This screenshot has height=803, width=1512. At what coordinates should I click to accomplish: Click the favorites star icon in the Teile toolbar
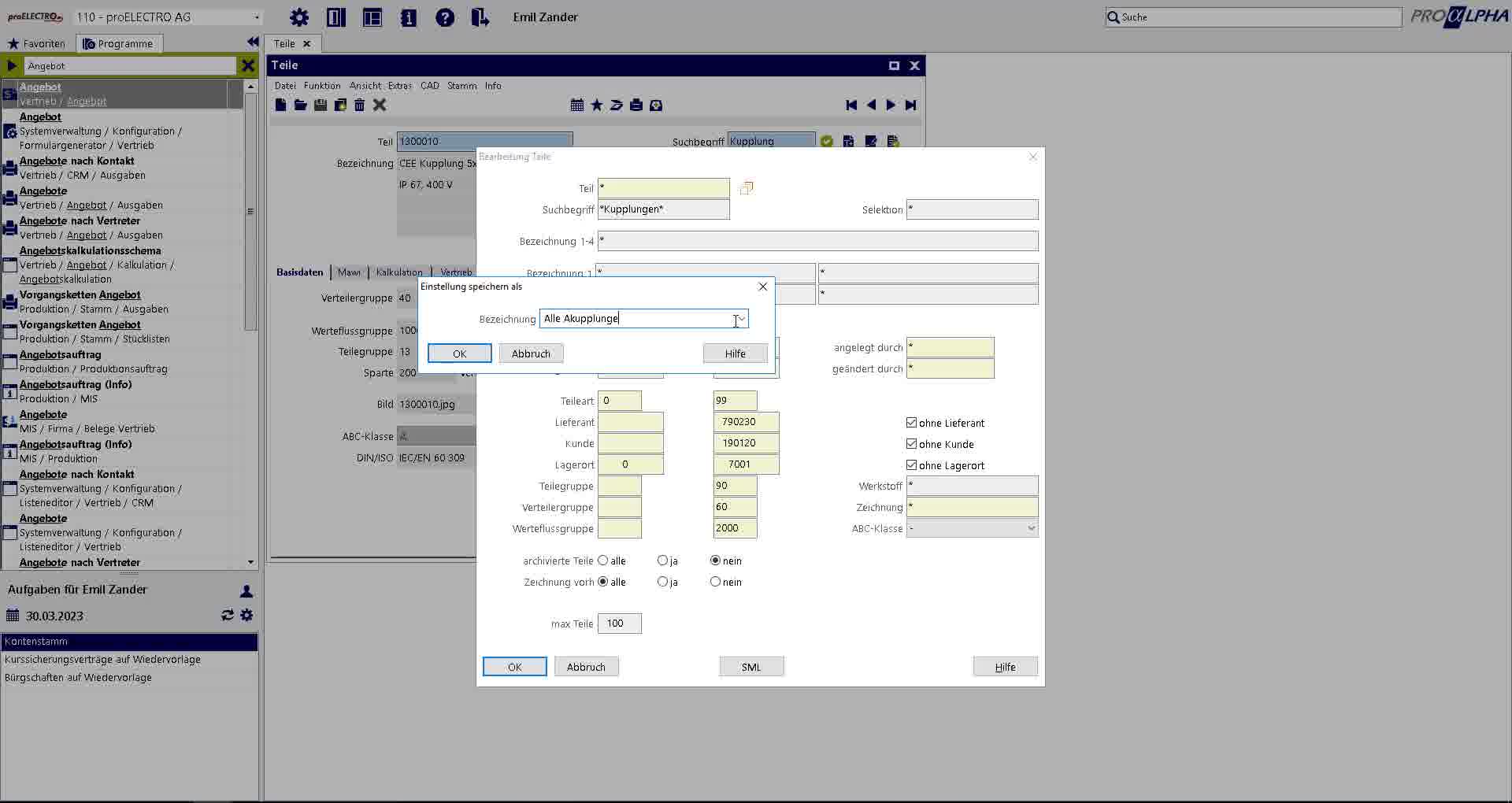pos(597,105)
